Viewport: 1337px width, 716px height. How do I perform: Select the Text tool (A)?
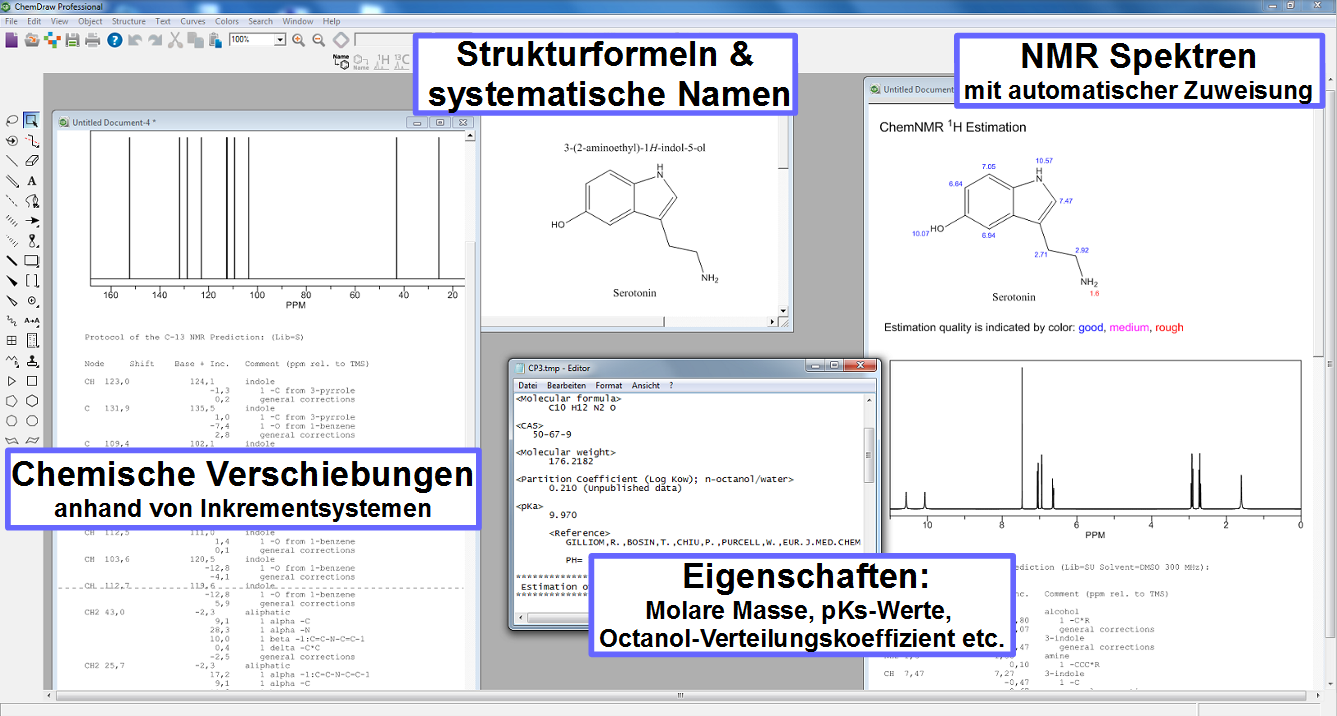point(32,181)
